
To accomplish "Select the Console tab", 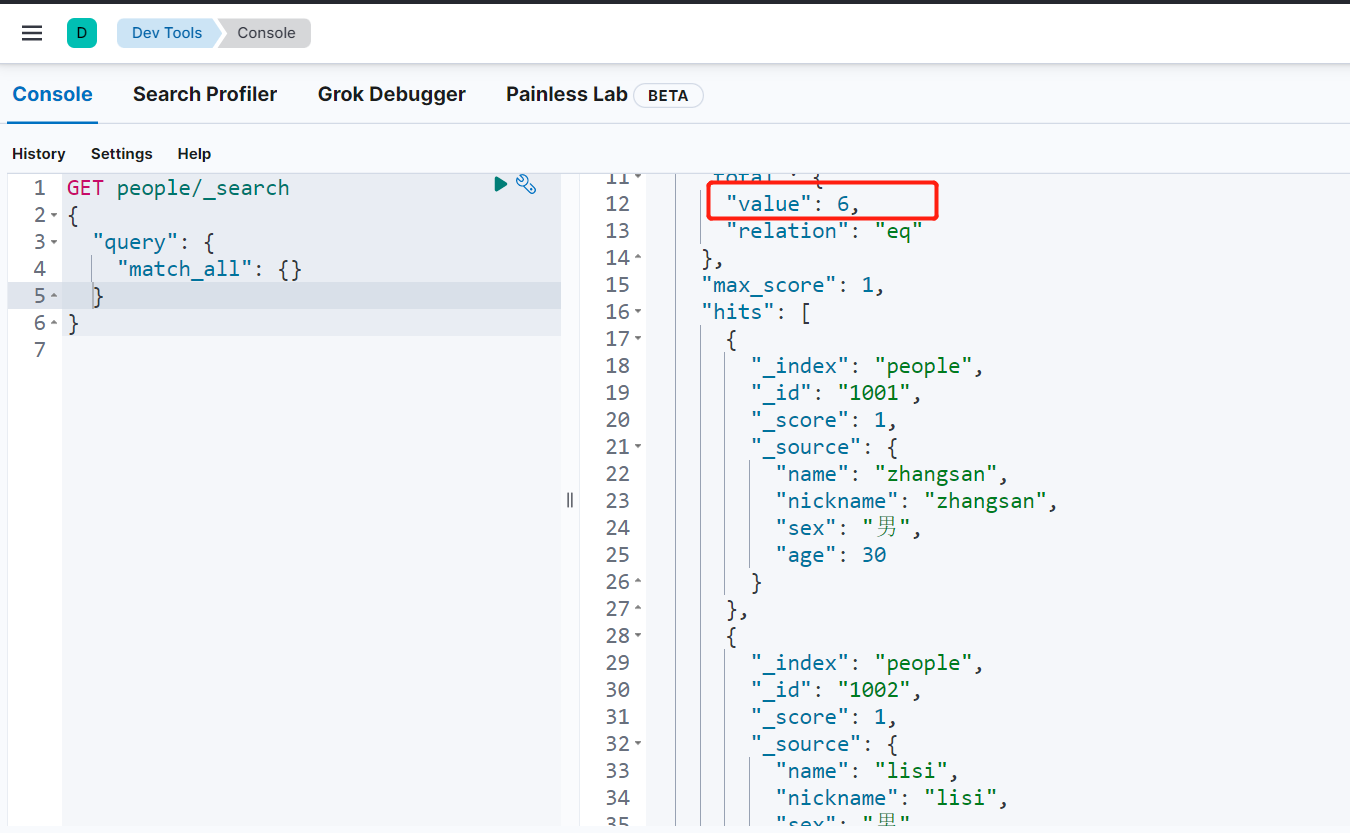I will 52,94.
